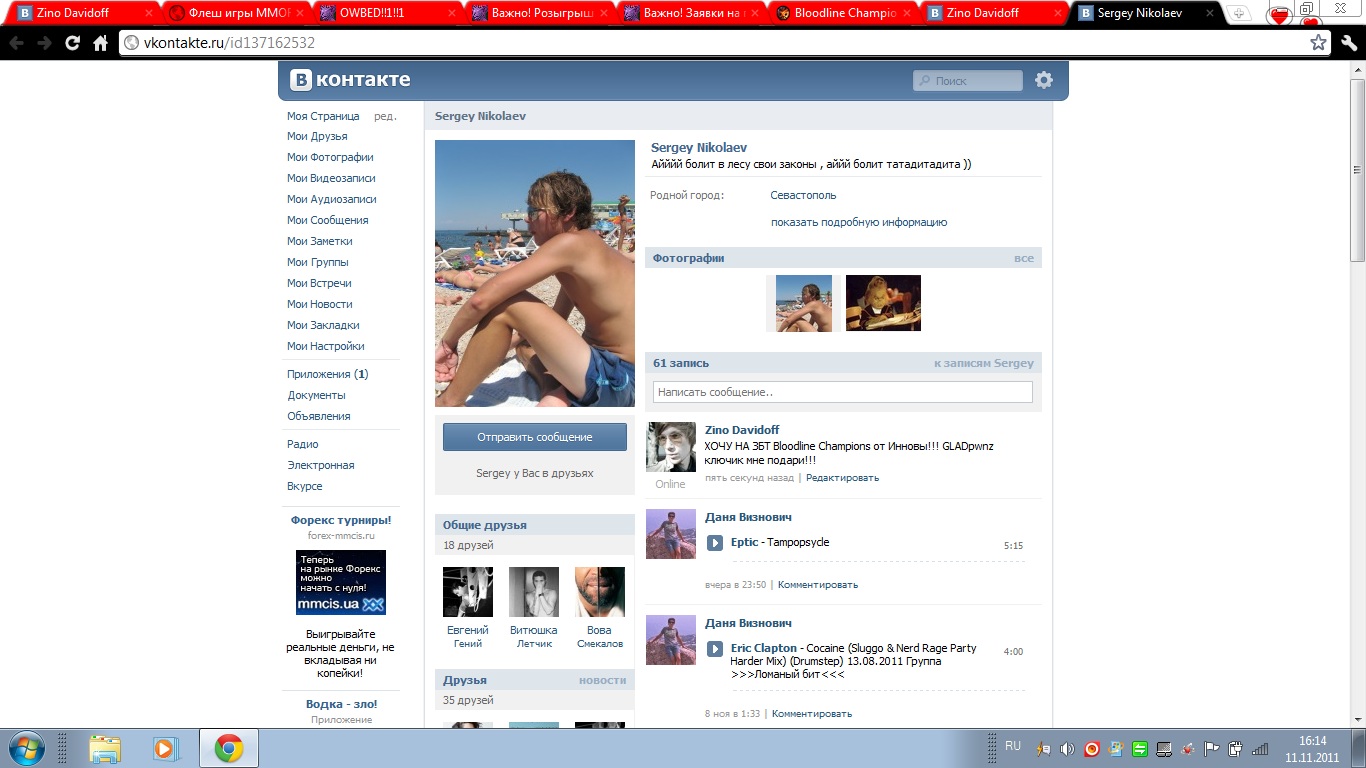Click the Севастополь hometown link
Viewport: 1366px width, 768px height.
803,195
